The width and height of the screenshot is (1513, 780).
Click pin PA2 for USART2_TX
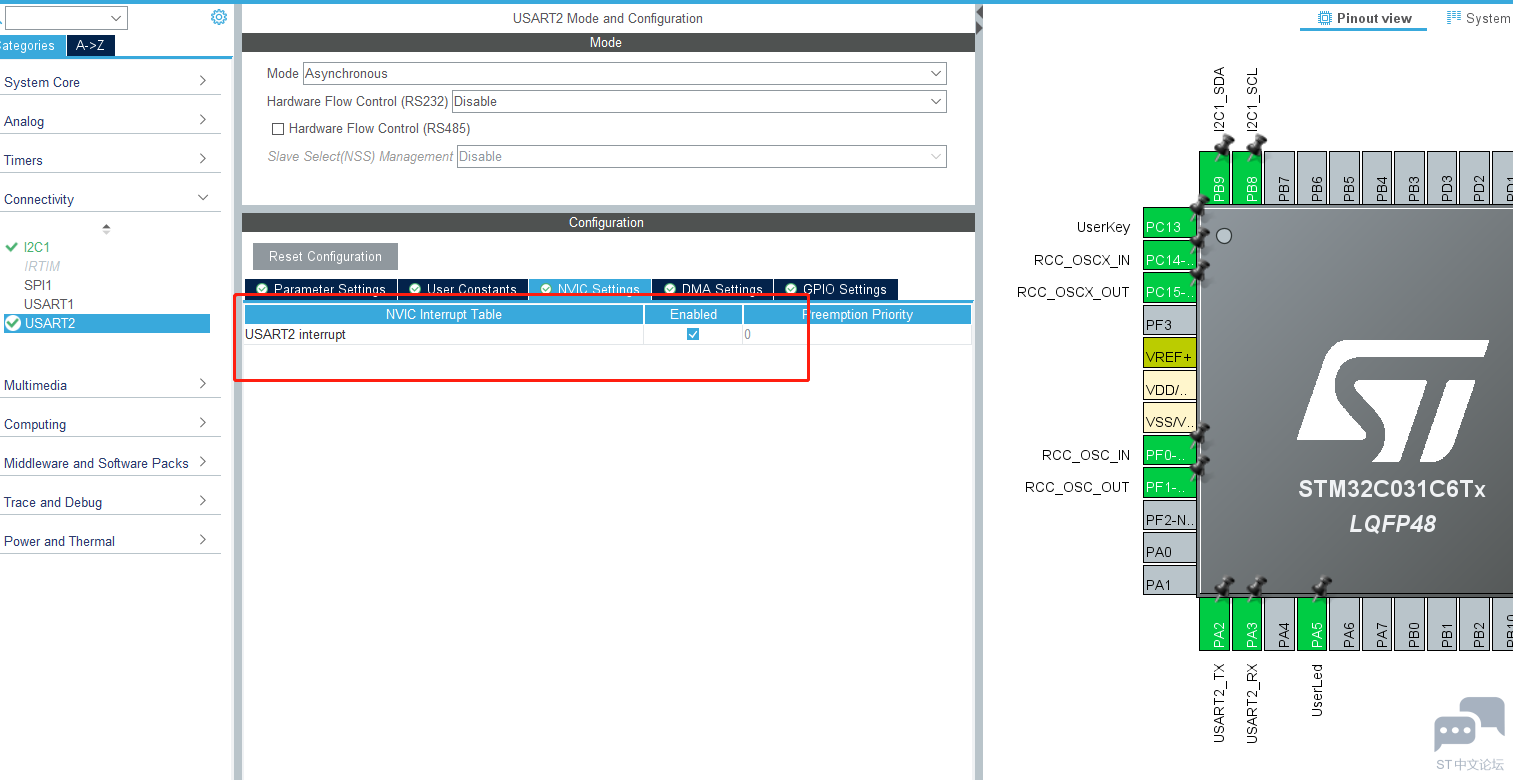click(x=1216, y=625)
